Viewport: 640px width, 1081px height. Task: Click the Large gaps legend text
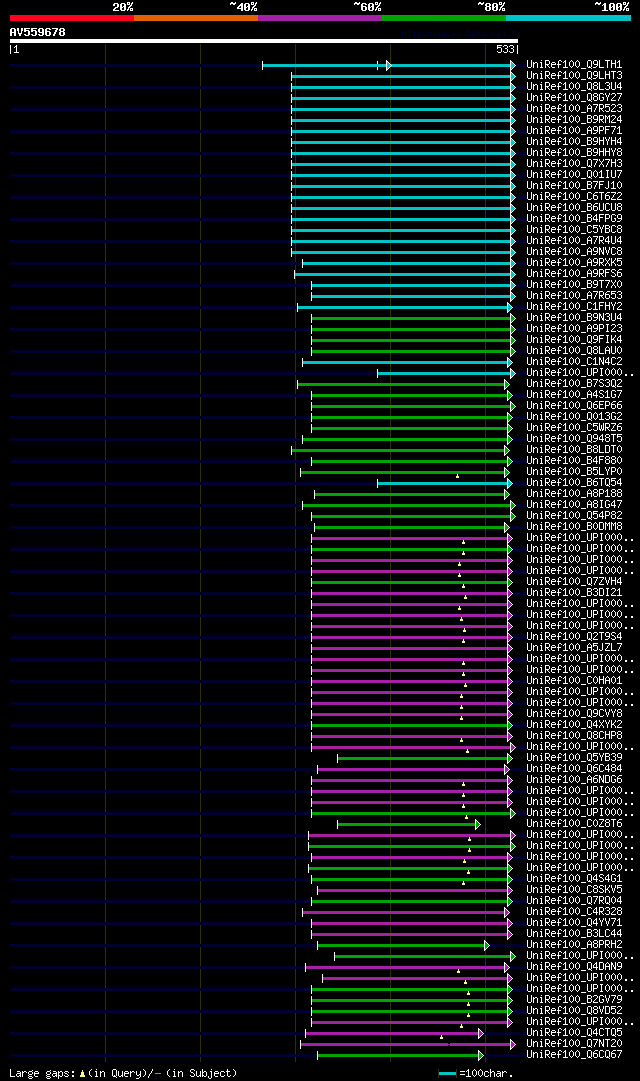tap(123, 1073)
